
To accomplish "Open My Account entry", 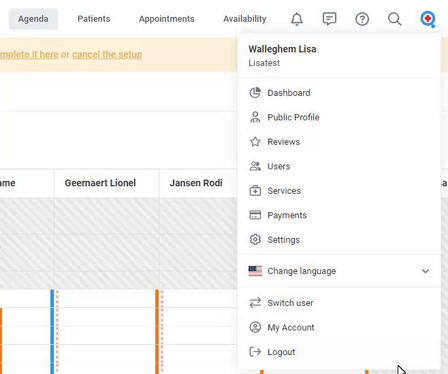I will tap(339, 327).
